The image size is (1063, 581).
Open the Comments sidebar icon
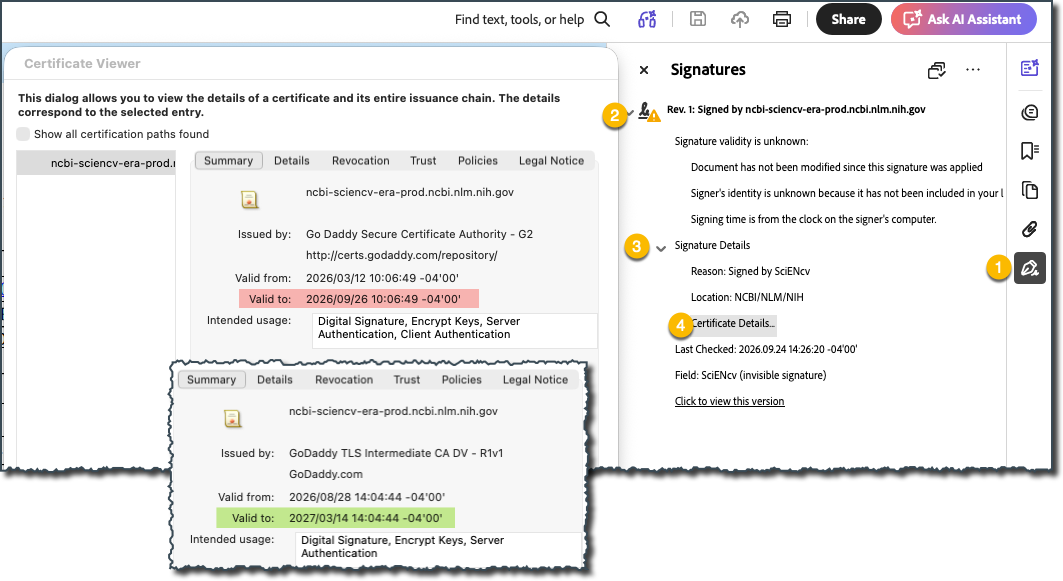pyautogui.click(x=1029, y=112)
